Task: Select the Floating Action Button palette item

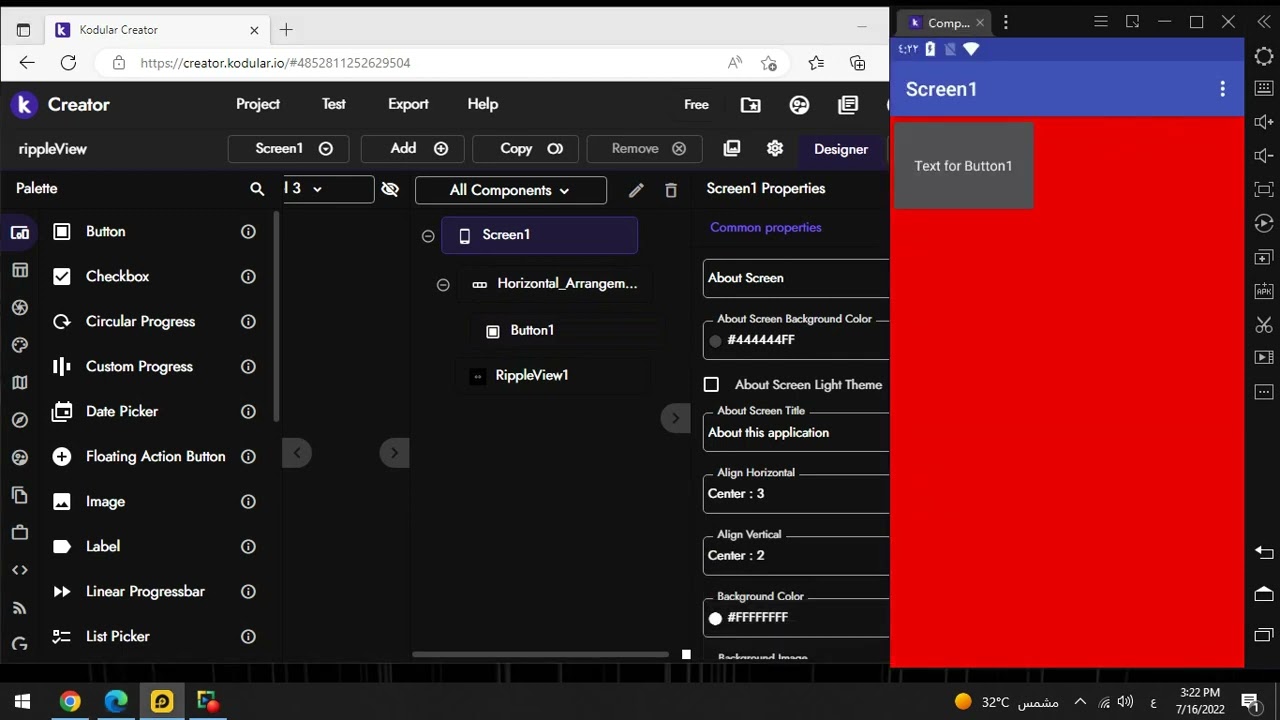Action: 155,457
